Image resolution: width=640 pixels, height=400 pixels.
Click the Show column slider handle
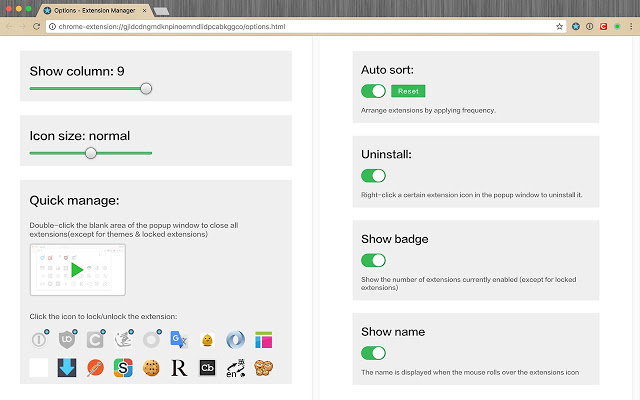pos(146,89)
